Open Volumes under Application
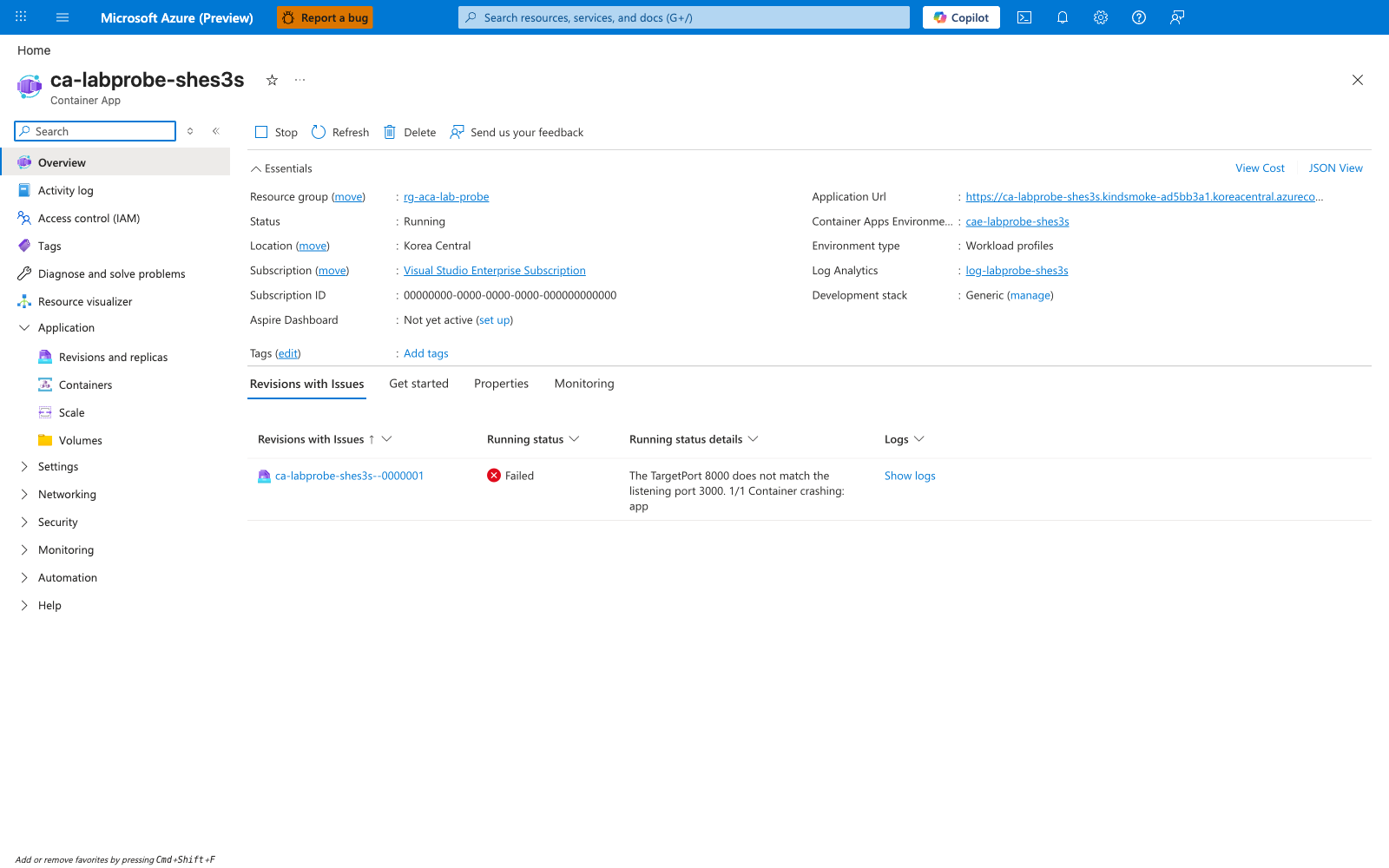 [x=80, y=440]
